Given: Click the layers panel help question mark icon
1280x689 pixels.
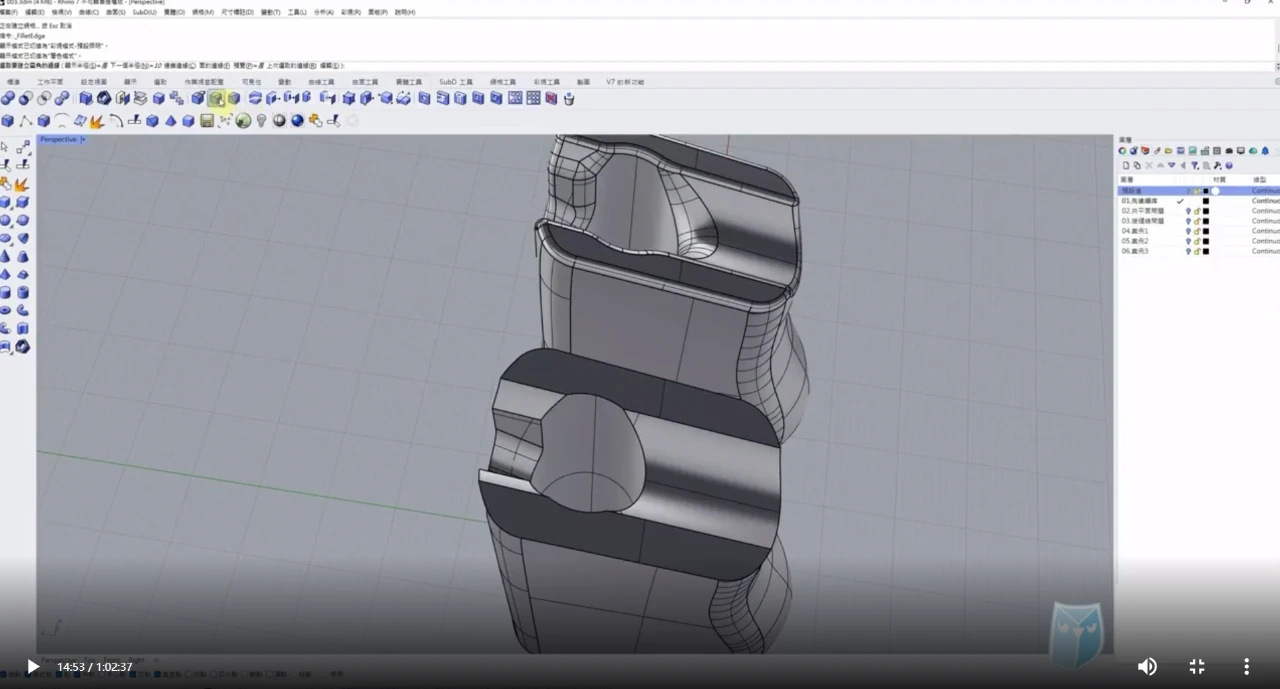Looking at the screenshot, I should tap(1229, 165).
